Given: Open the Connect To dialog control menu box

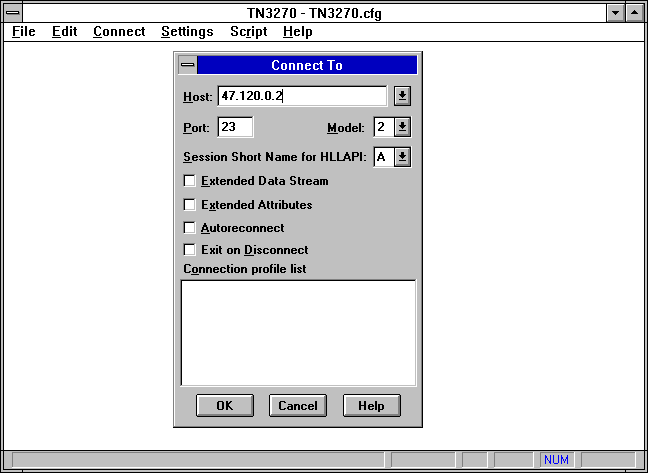Looking at the screenshot, I should (x=187, y=65).
